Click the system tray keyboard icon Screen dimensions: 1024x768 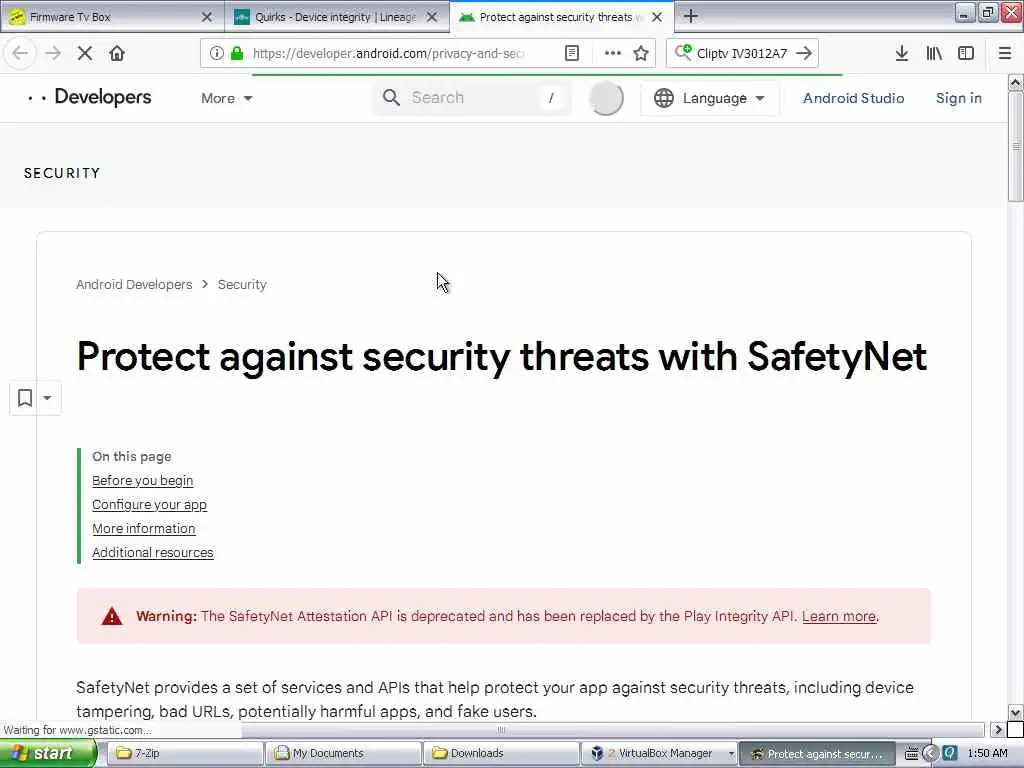point(911,754)
